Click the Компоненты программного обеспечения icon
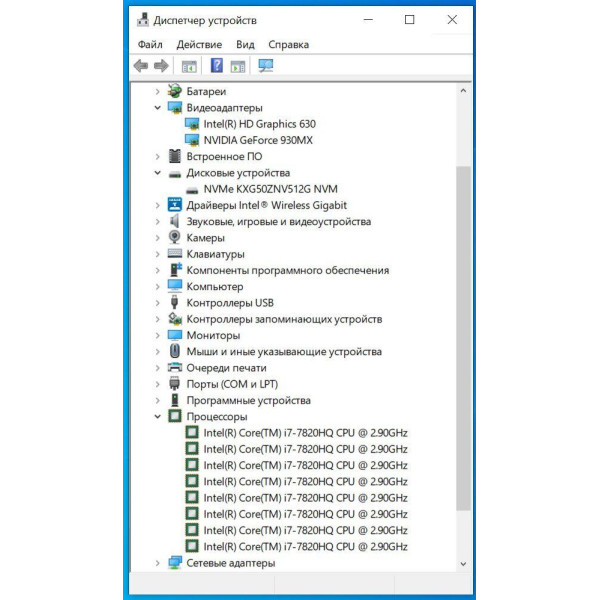The height and width of the screenshot is (600, 600). coord(176,270)
